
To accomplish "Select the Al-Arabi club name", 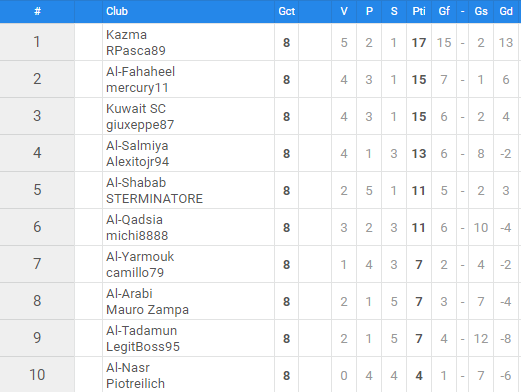I will [129, 294].
